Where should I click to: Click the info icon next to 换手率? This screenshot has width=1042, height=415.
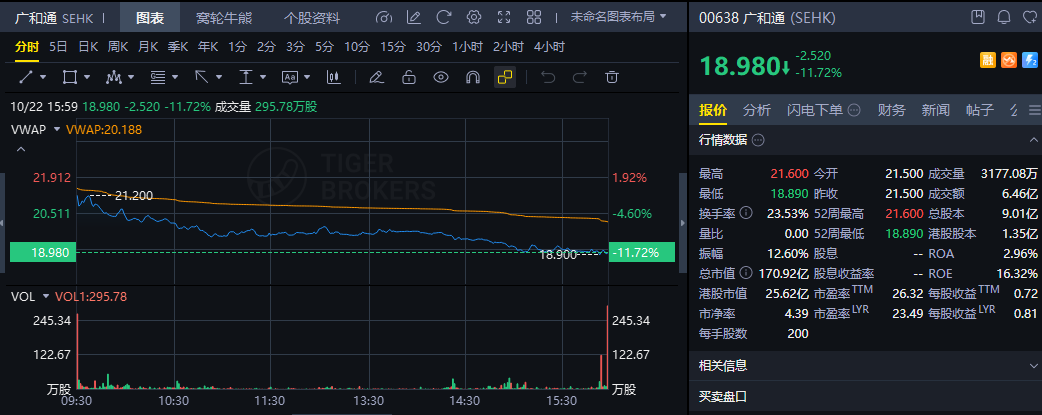tap(746, 213)
